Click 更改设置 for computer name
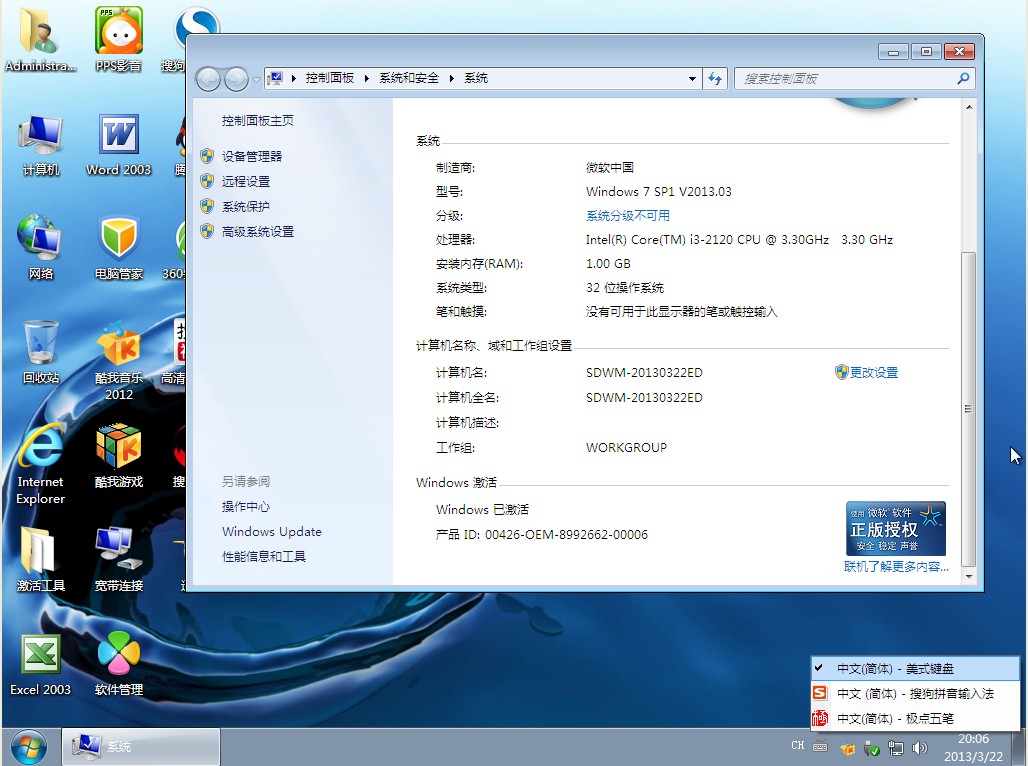The image size is (1028, 766). (873, 373)
